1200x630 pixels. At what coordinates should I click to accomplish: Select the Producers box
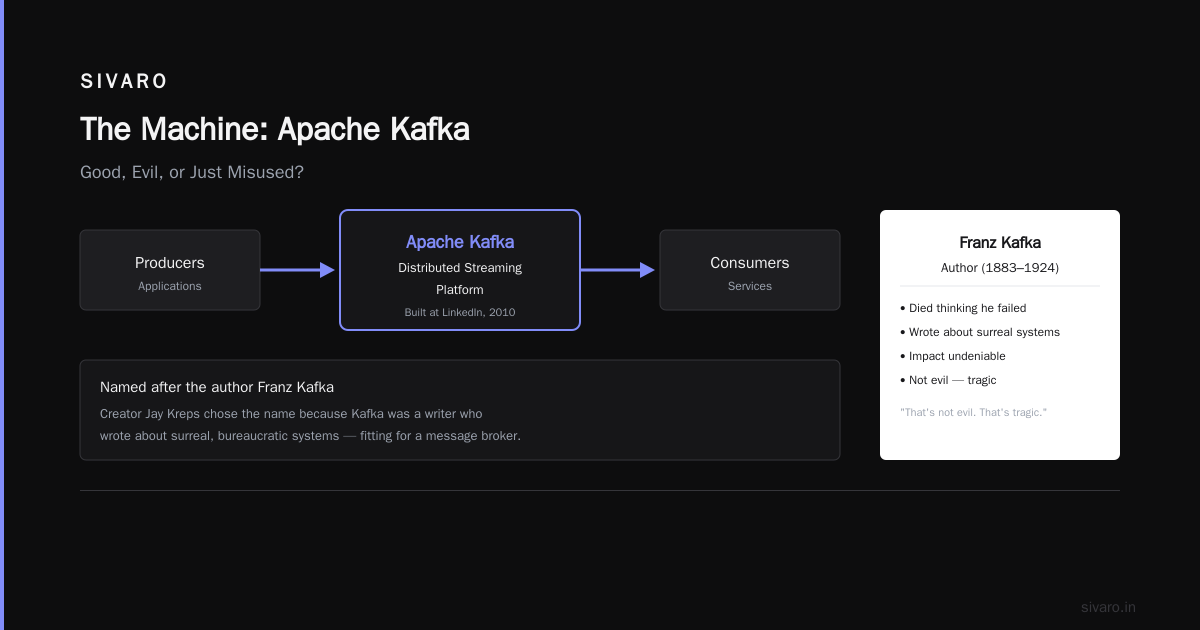(170, 270)
